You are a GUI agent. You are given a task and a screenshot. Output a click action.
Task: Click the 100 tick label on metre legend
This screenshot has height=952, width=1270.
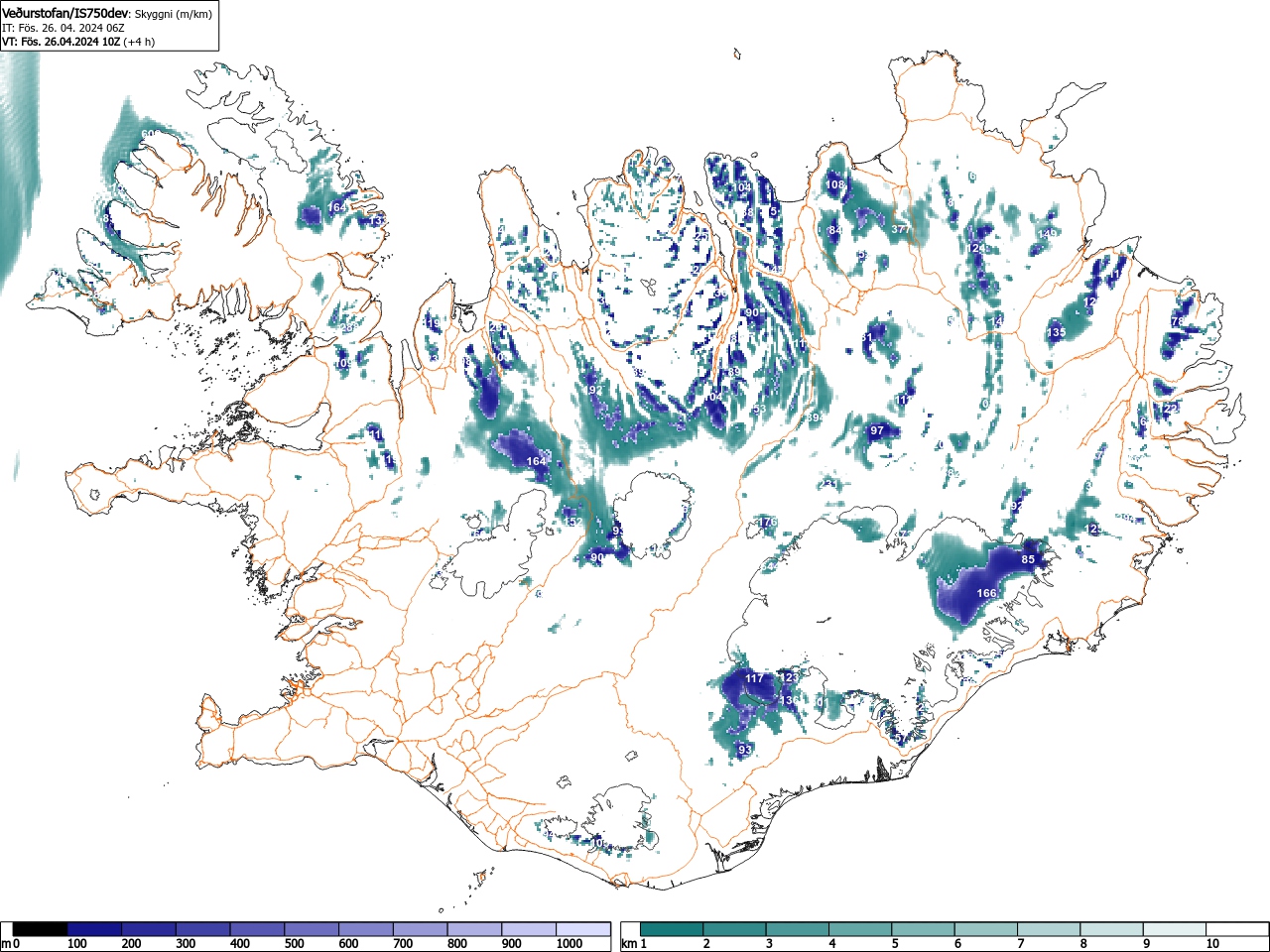pyautogui.click(x=76, y=944)
